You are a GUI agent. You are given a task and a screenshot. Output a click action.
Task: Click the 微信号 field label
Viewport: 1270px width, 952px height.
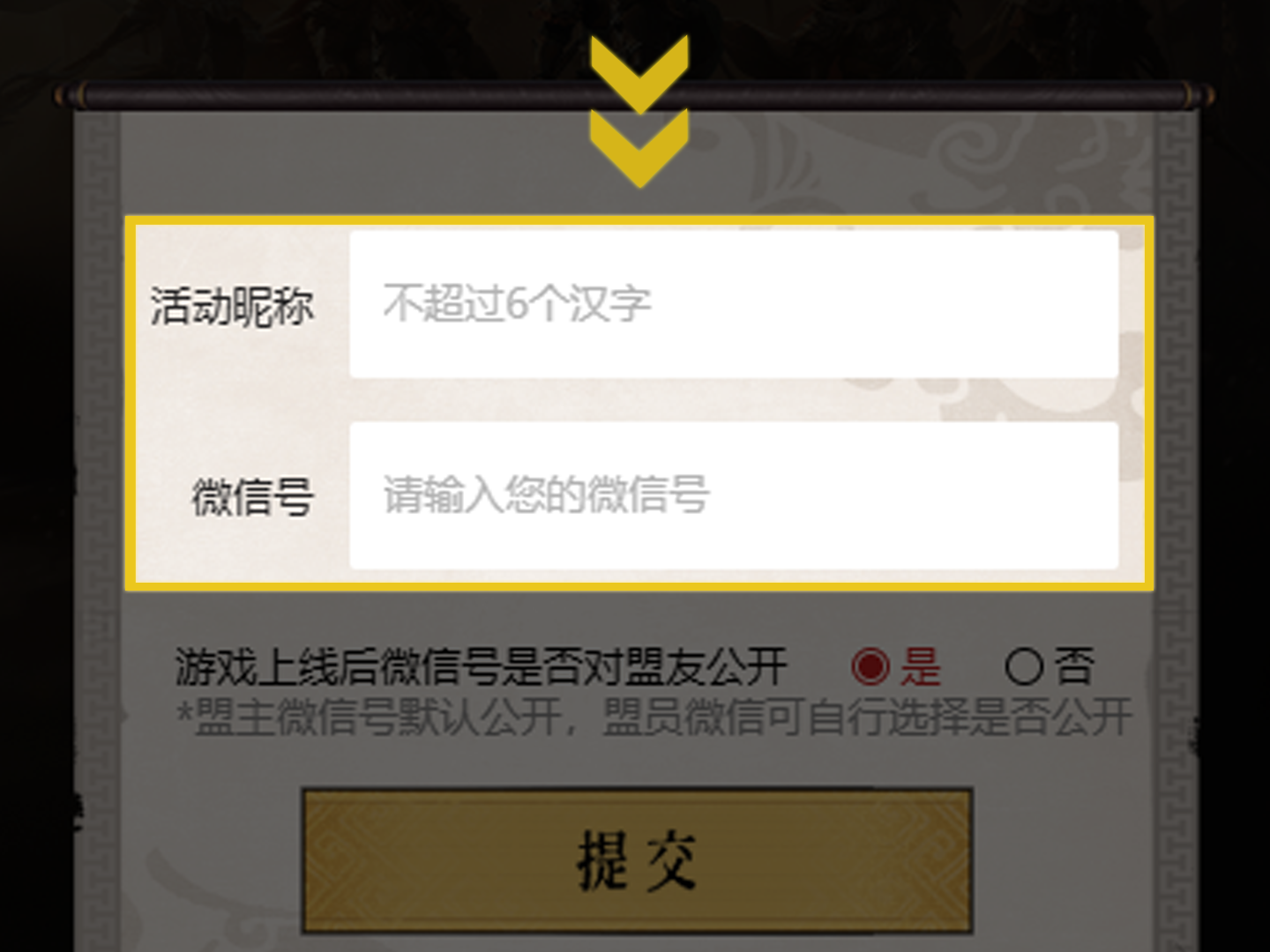[x=253, y=497]
